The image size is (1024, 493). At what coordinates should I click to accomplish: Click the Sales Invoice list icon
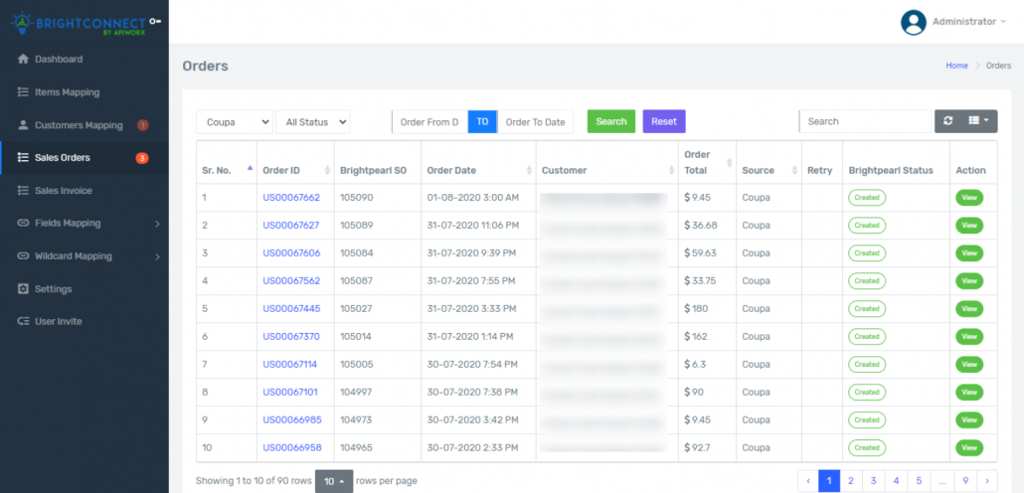(23, 191)
